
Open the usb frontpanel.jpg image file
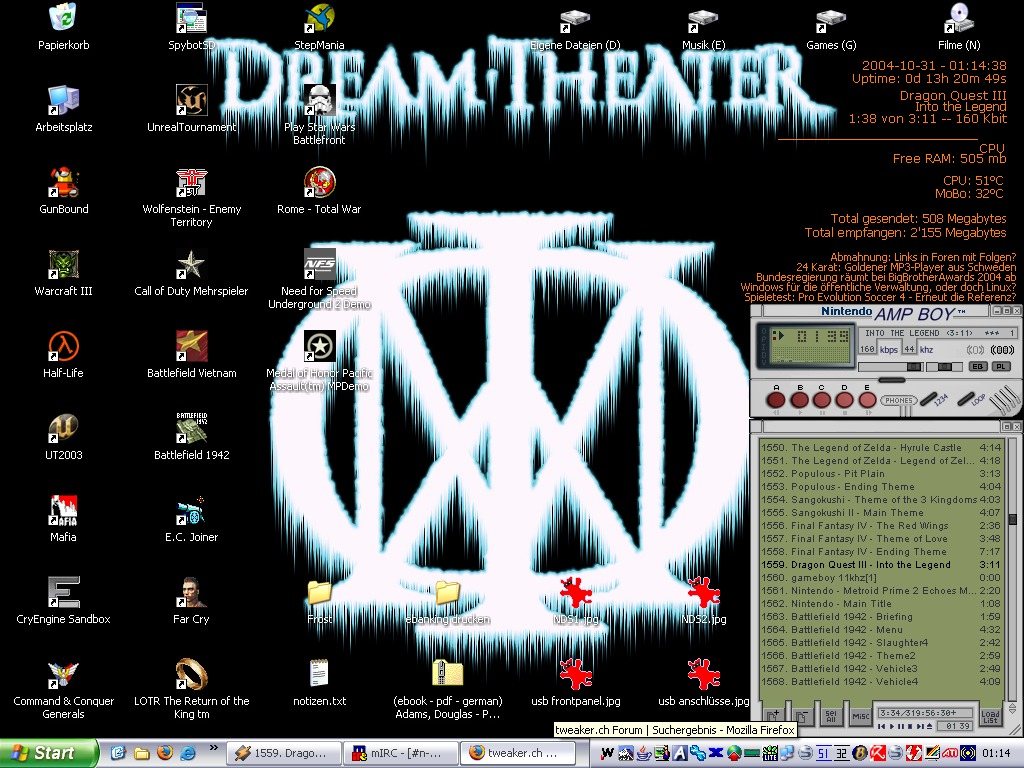pos(576,674)
